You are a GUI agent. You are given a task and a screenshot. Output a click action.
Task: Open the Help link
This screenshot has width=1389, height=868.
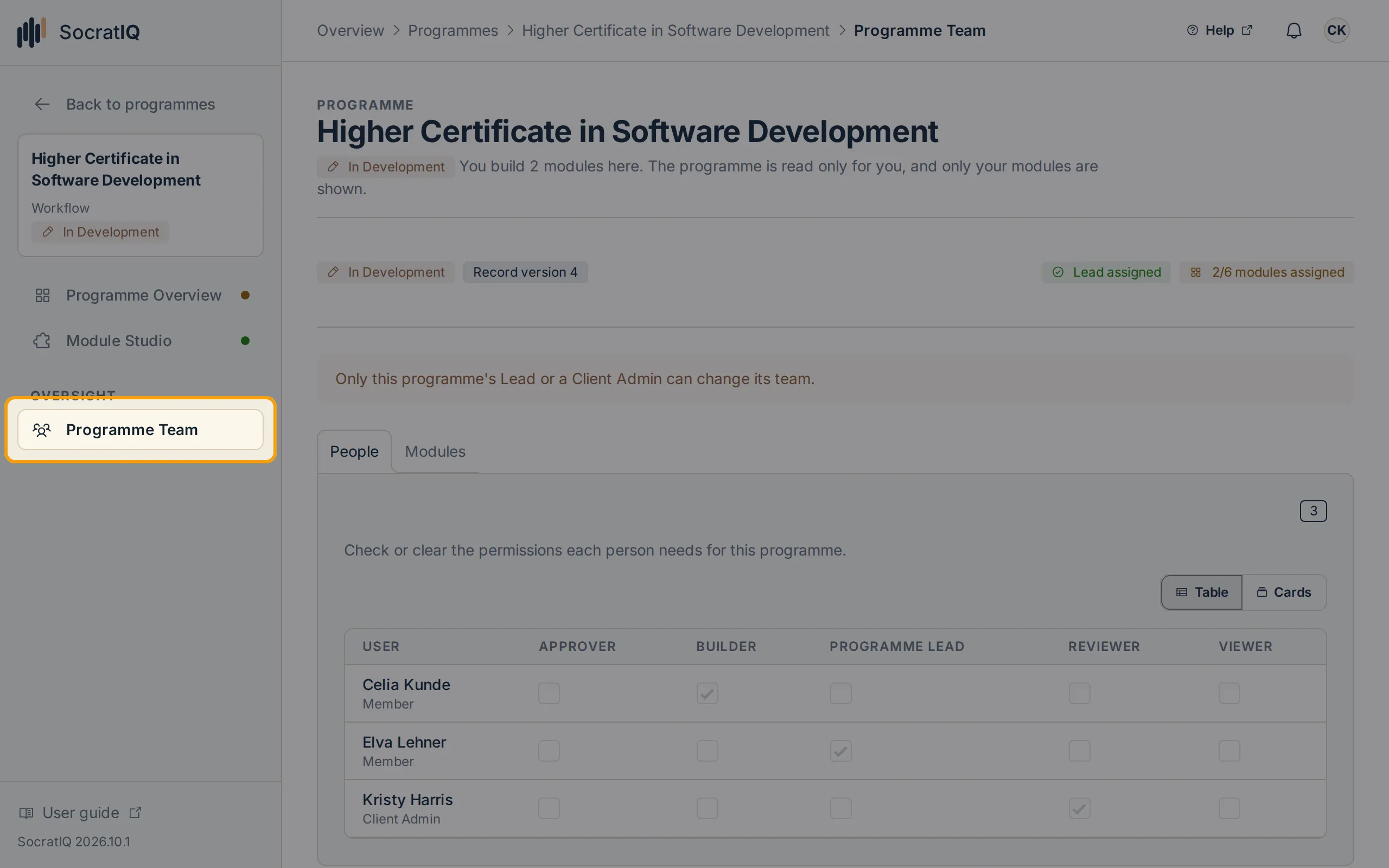(x=1219, y=30)
